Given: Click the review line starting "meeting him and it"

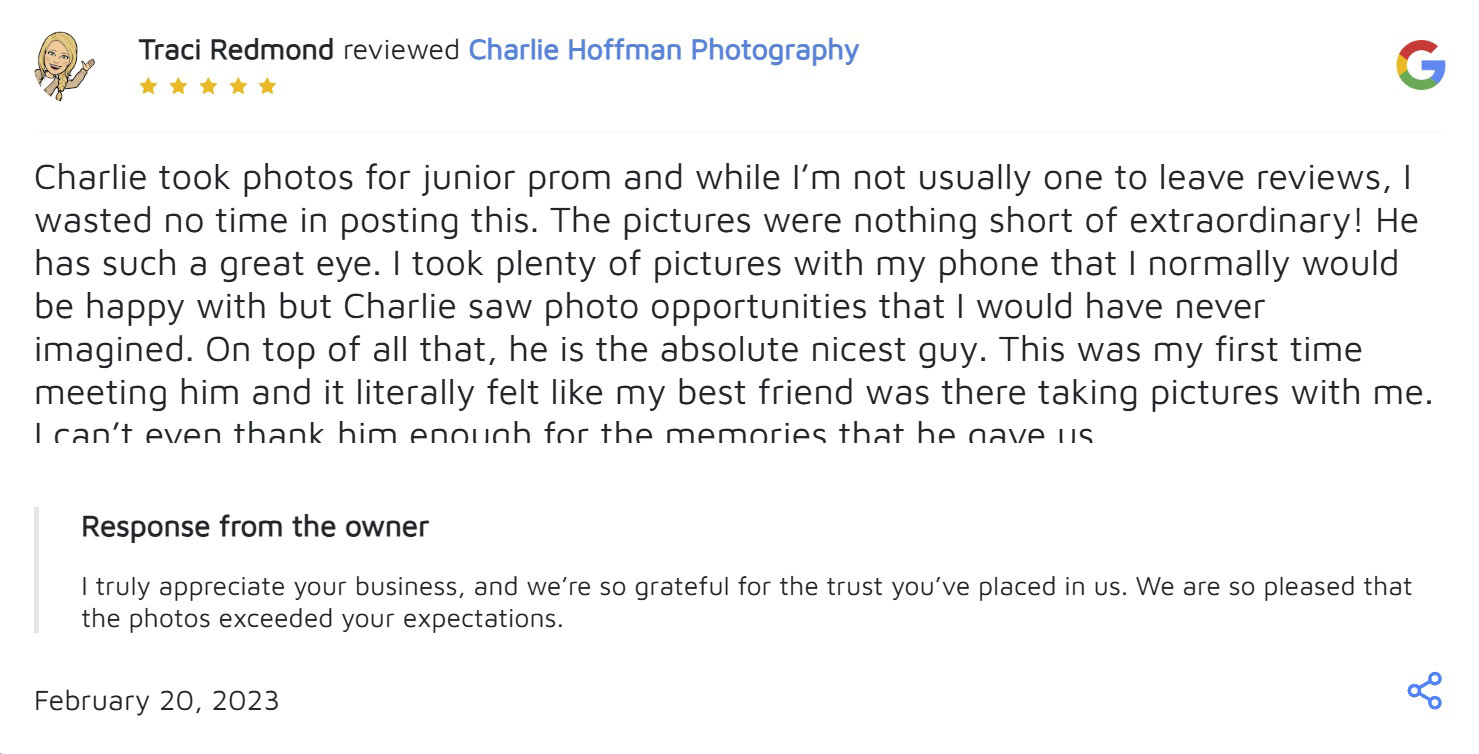Looking at the screenshot, I should pos(734,393).
